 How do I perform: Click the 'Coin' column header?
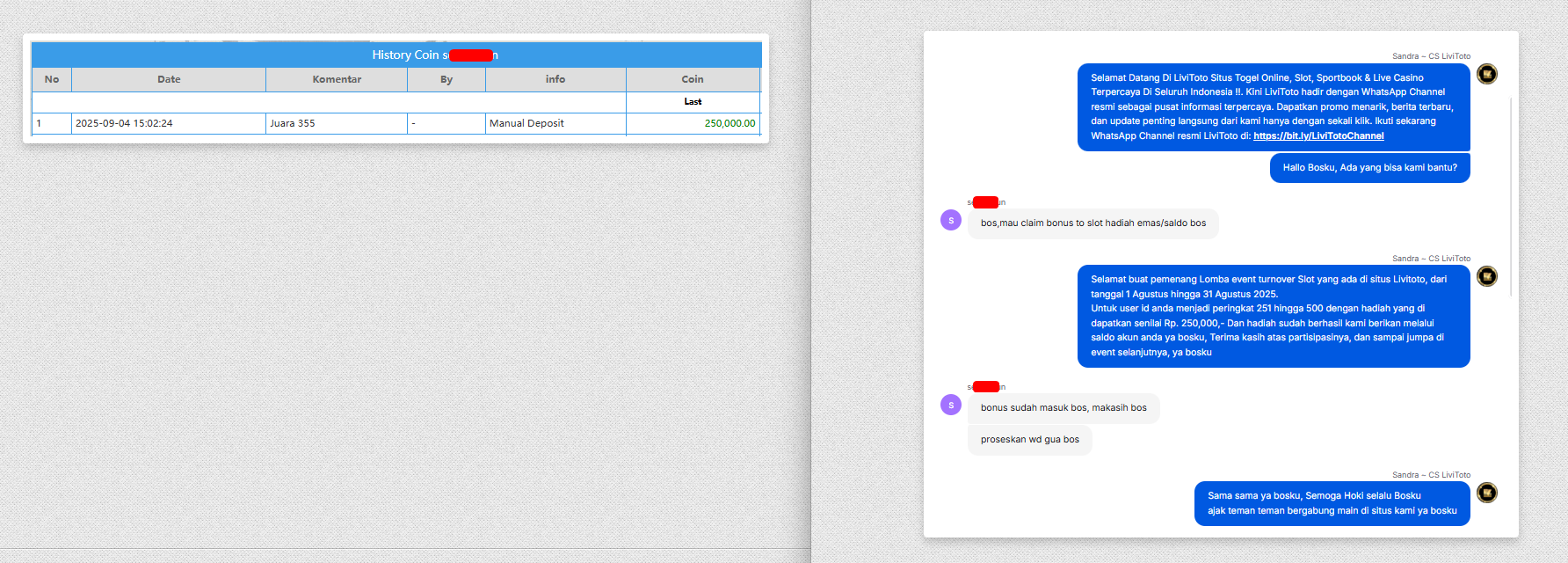tap(693, 79)
